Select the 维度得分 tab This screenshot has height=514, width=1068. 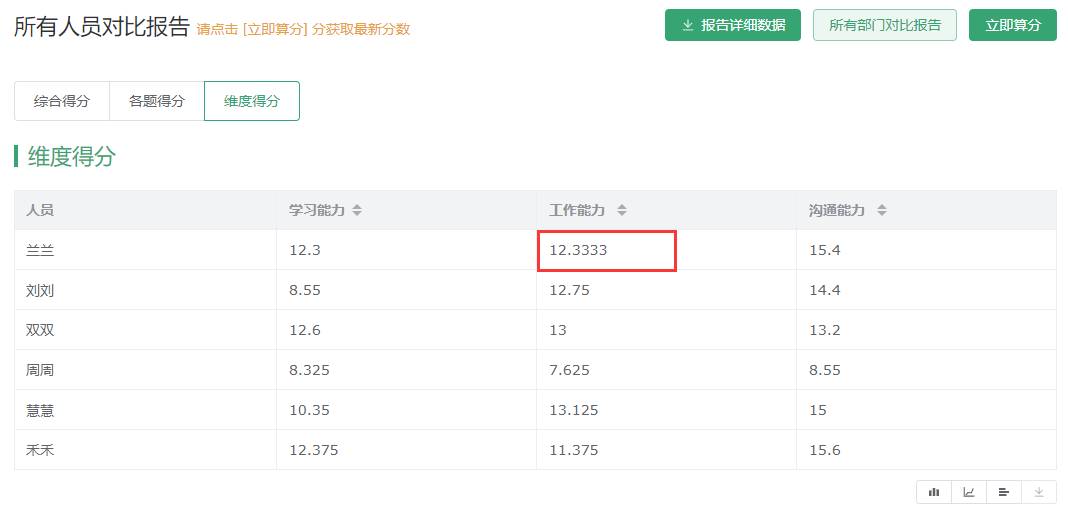point(252,101)
